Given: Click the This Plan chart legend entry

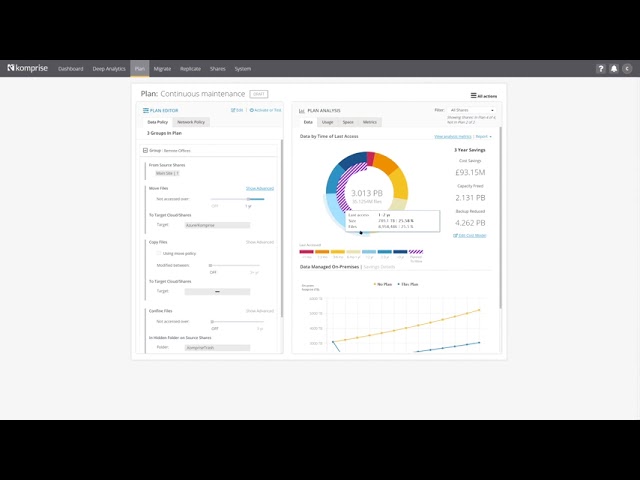Looking at the screenshot, I should 408,284.
